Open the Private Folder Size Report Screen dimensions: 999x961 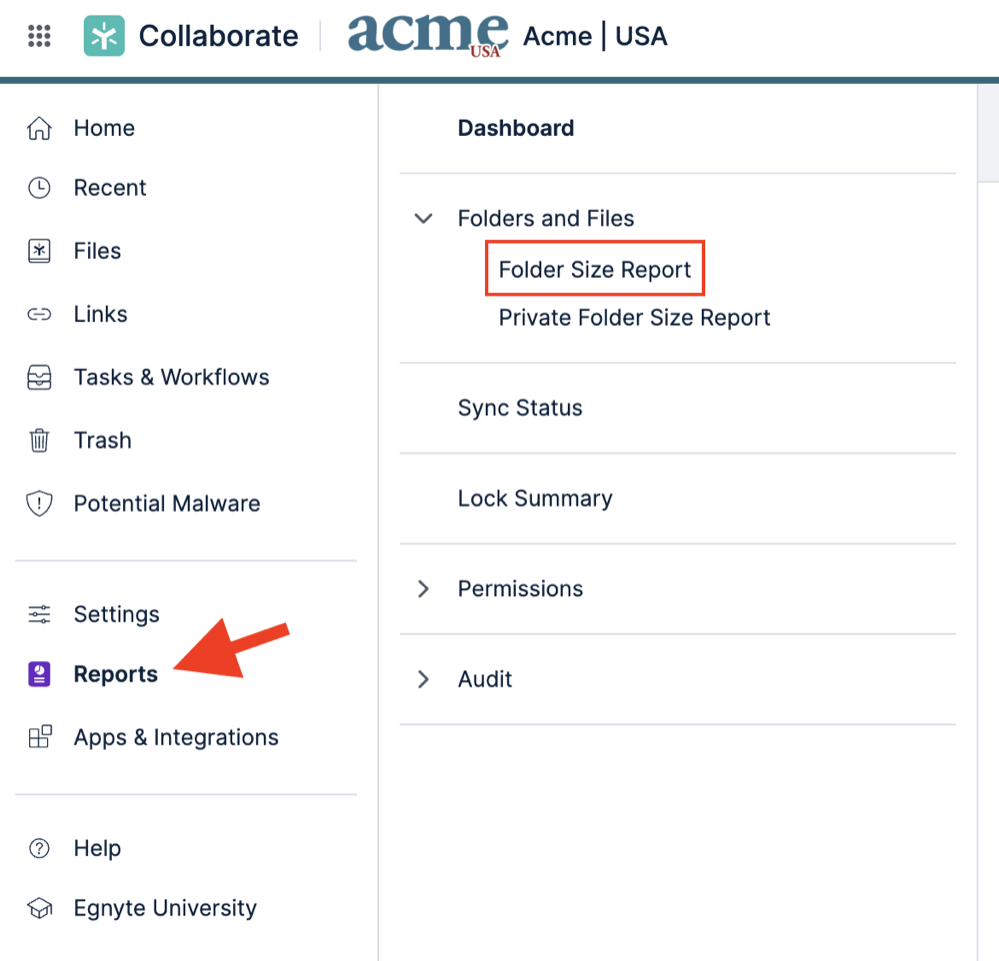(x=634, y=318)
